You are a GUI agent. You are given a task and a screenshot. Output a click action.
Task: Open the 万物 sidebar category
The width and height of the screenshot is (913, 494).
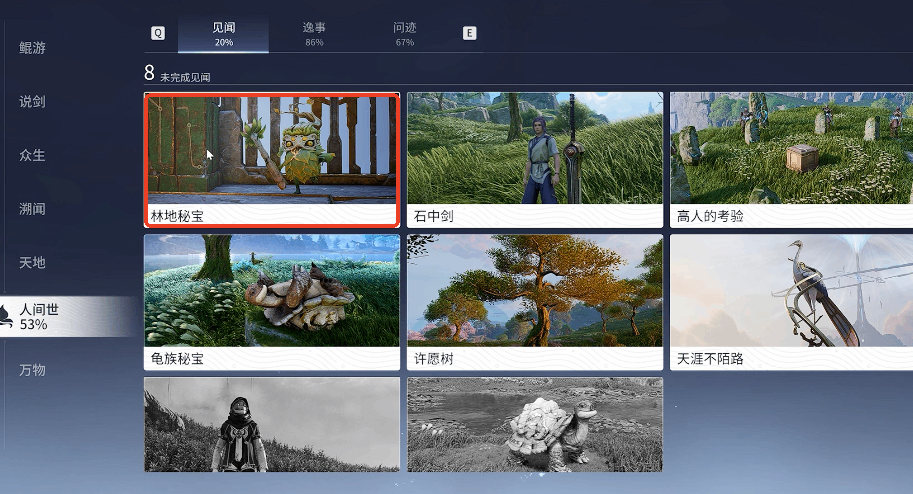(x=32, y=370)
